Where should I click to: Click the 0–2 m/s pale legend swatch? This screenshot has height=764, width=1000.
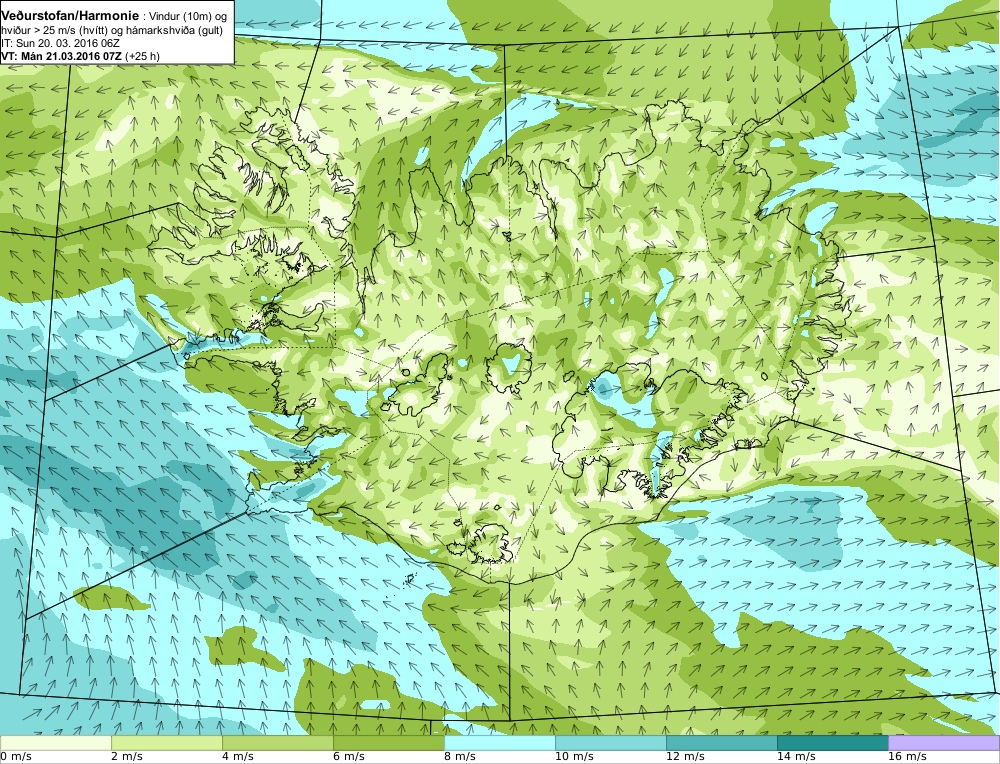click(x=56, y=743)
